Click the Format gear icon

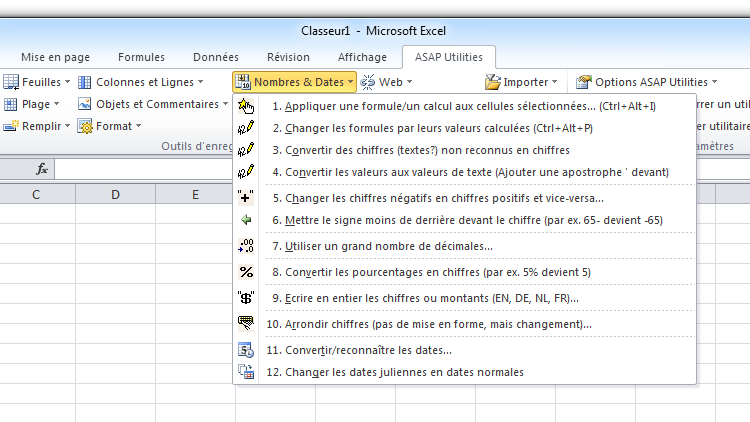pos(85,126)
